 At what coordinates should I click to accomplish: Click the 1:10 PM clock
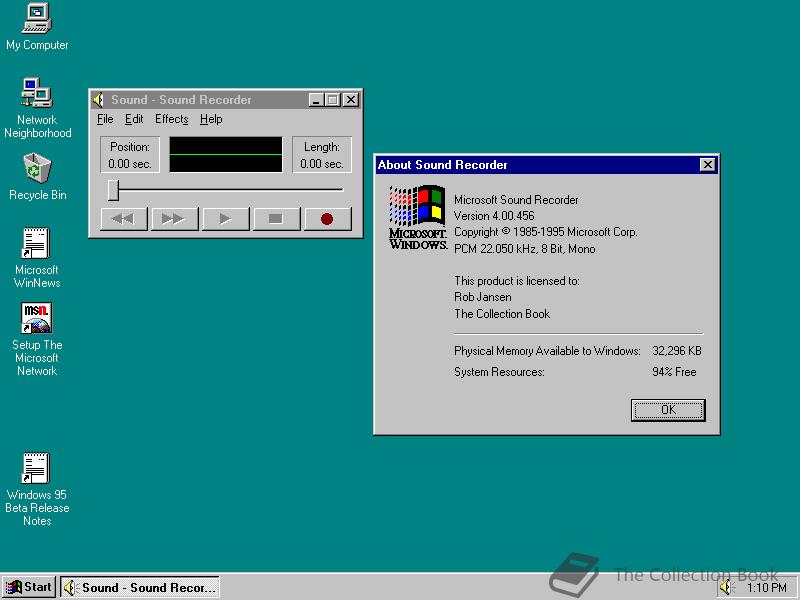coord(766,588)
